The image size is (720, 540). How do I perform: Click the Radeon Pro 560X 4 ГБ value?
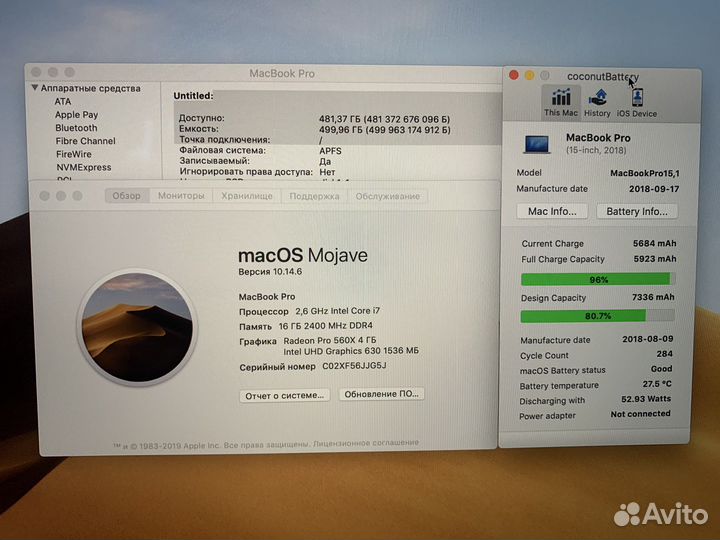click(x=330, y=340)
